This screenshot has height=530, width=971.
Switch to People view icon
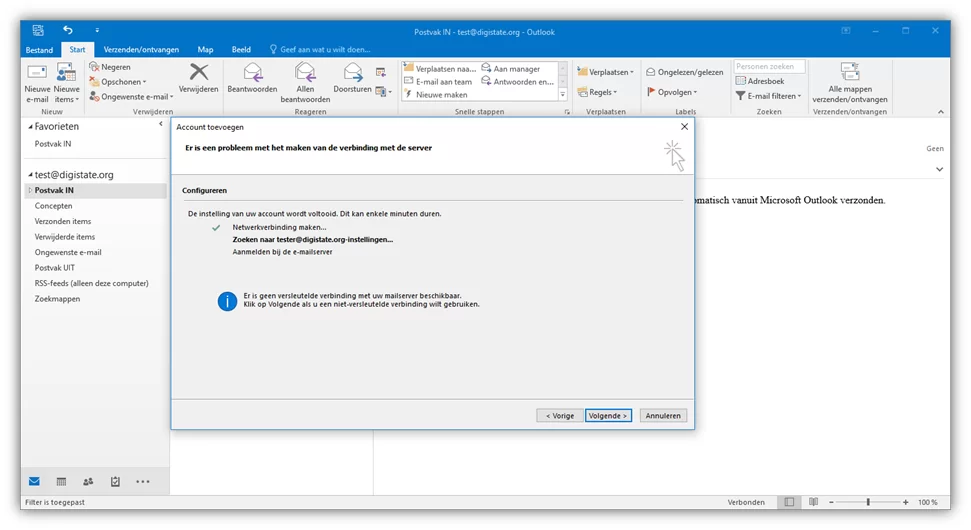tap(88, 482)
